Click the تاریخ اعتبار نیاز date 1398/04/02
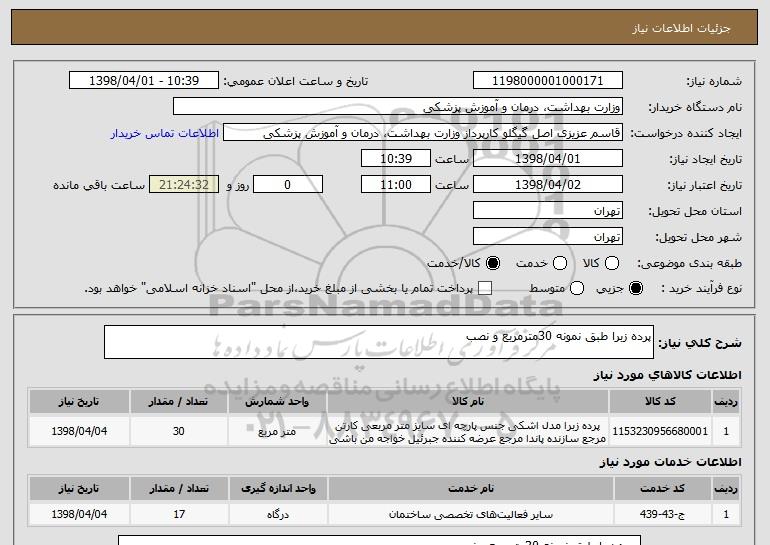 click(x=548, y=185)
